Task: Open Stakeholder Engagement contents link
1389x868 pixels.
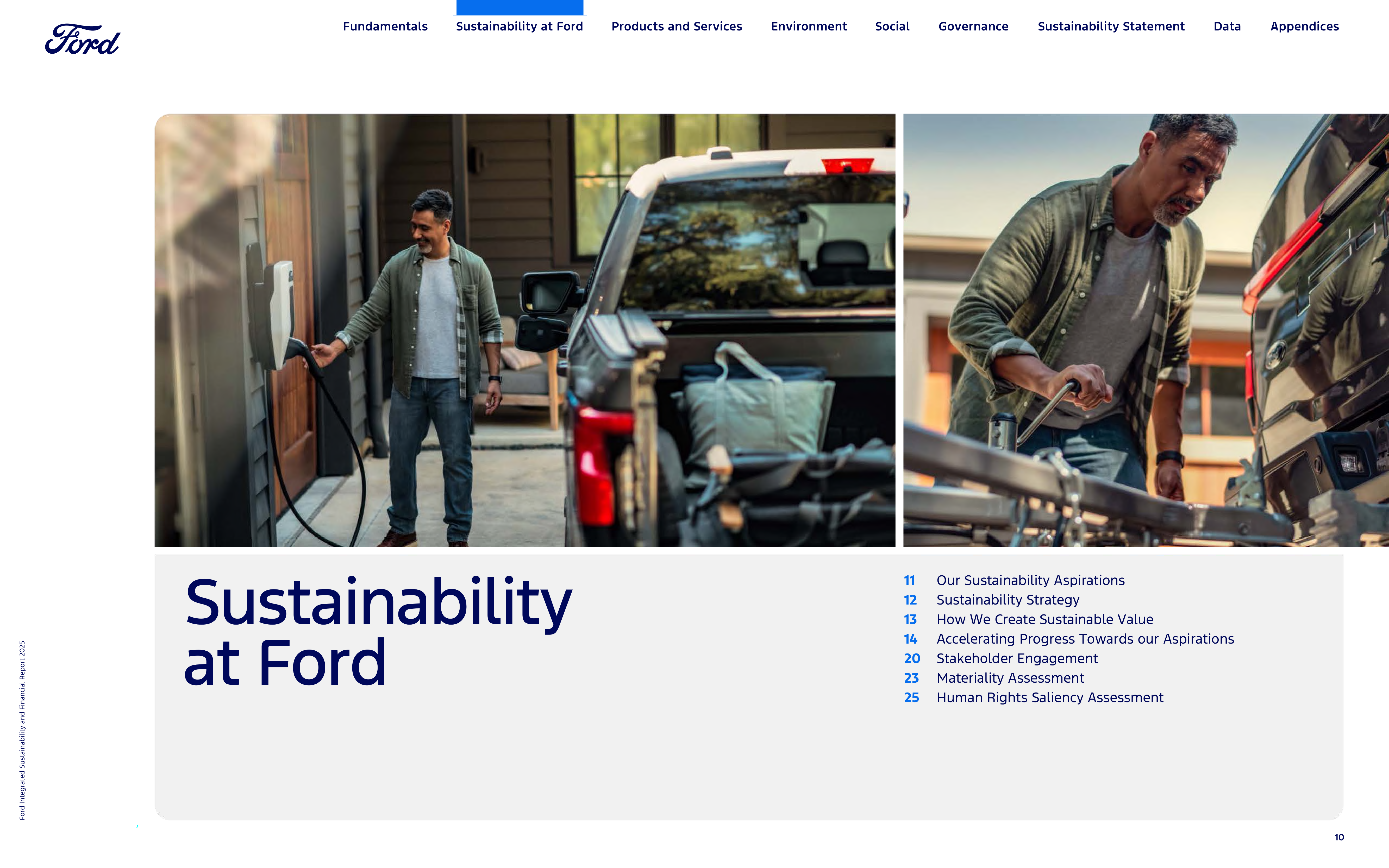Action: 1017,658
